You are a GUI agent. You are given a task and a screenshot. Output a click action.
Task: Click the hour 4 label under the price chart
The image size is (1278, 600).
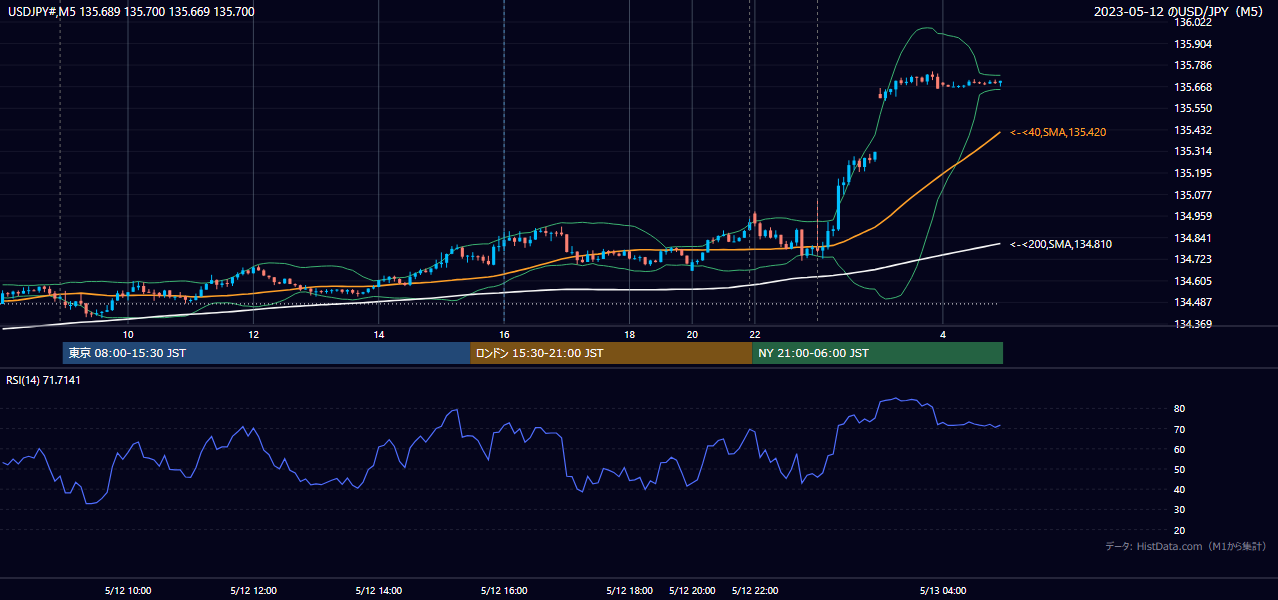[943, 334]
